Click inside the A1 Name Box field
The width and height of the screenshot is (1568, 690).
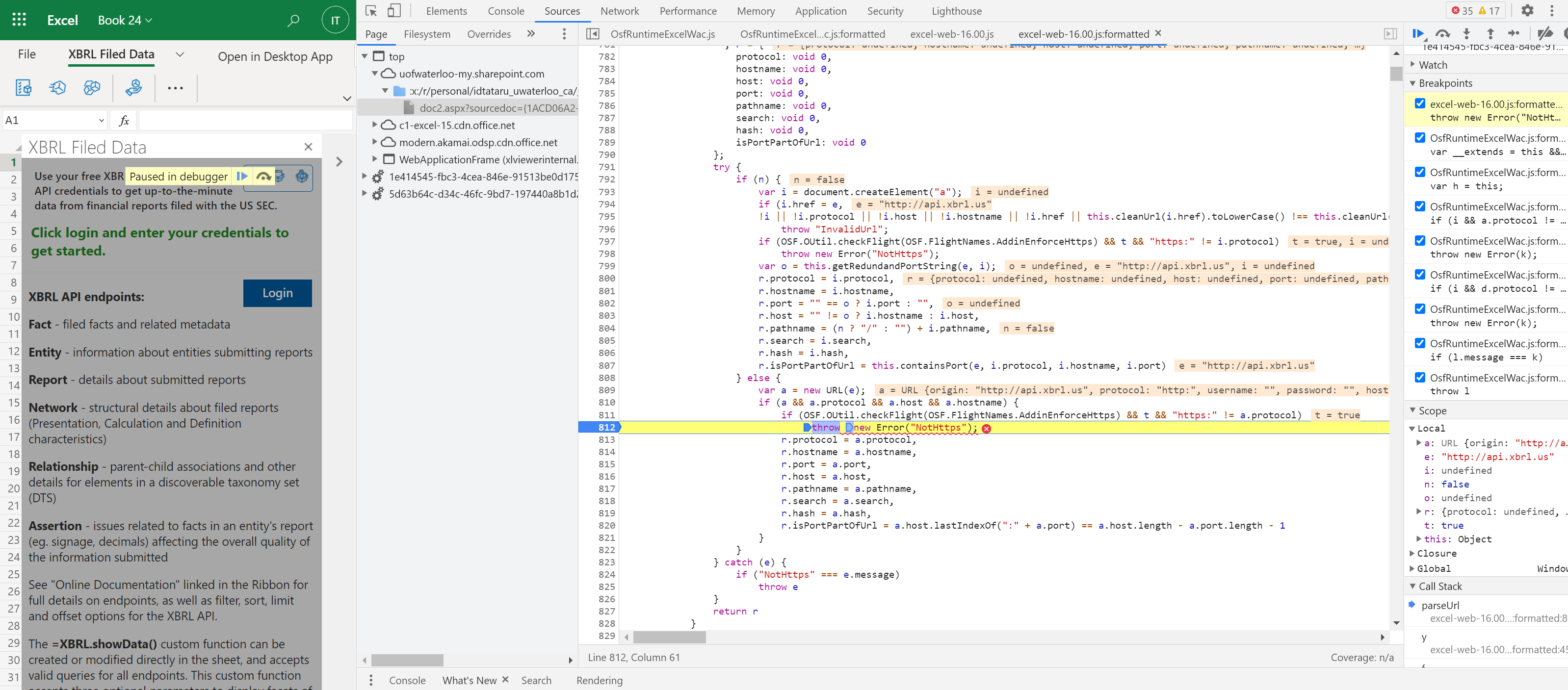(x=53, y=120)
